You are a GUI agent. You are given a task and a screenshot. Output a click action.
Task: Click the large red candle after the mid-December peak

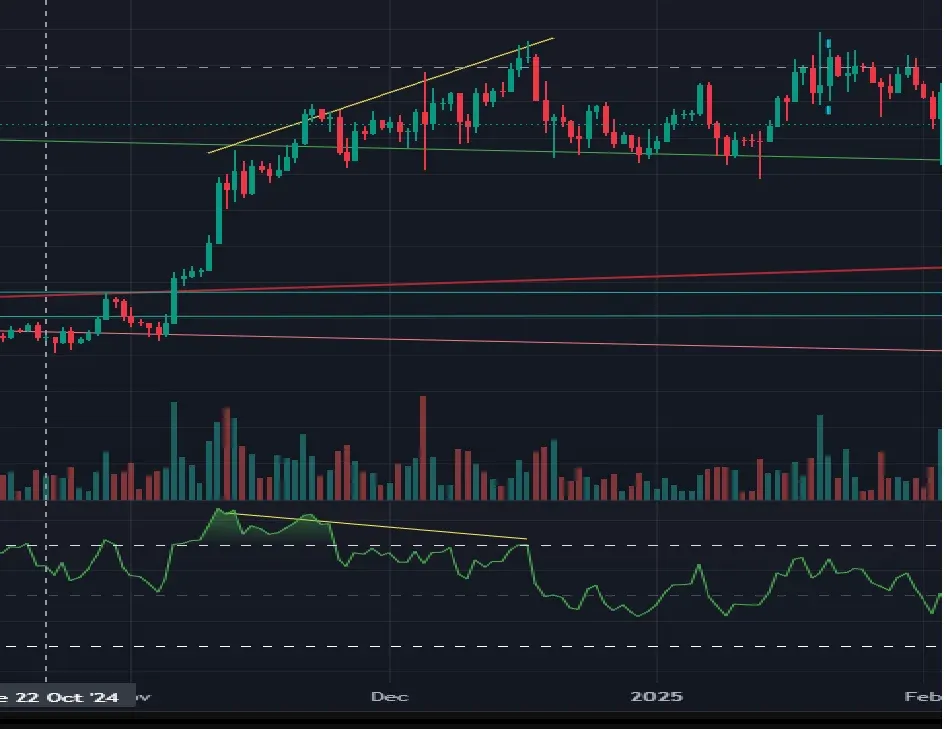(536, 78)
